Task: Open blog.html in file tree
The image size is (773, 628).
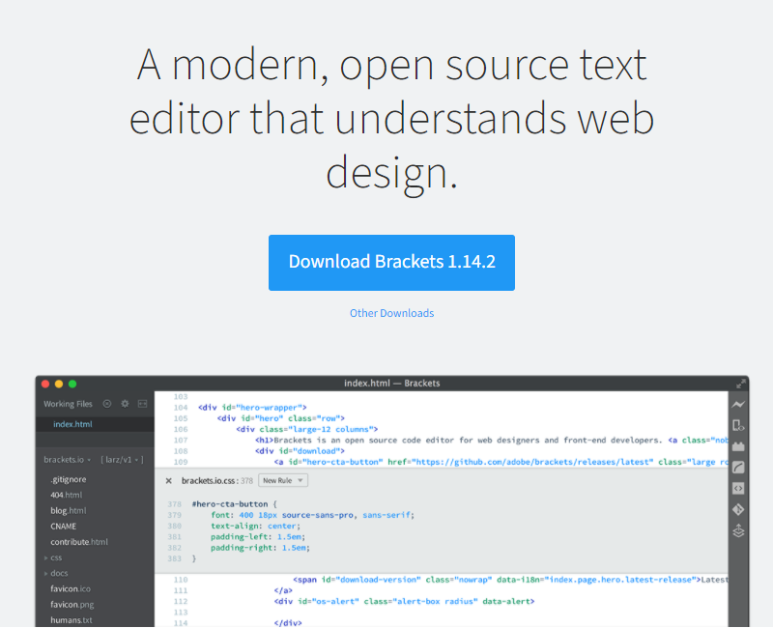Action: pyautogui.click(x=68, y=511)
